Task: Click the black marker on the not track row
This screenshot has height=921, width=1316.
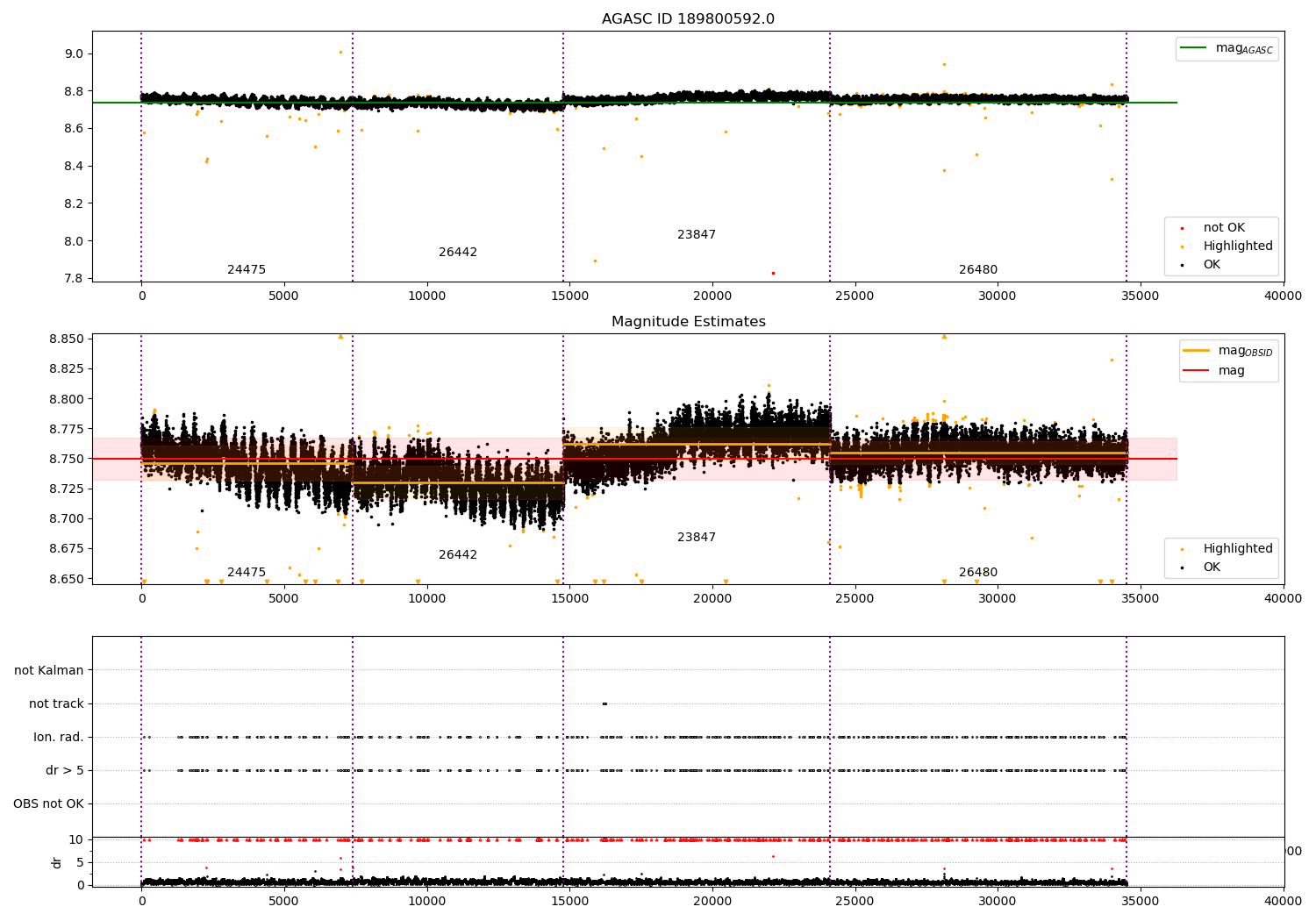Action: 604,703
